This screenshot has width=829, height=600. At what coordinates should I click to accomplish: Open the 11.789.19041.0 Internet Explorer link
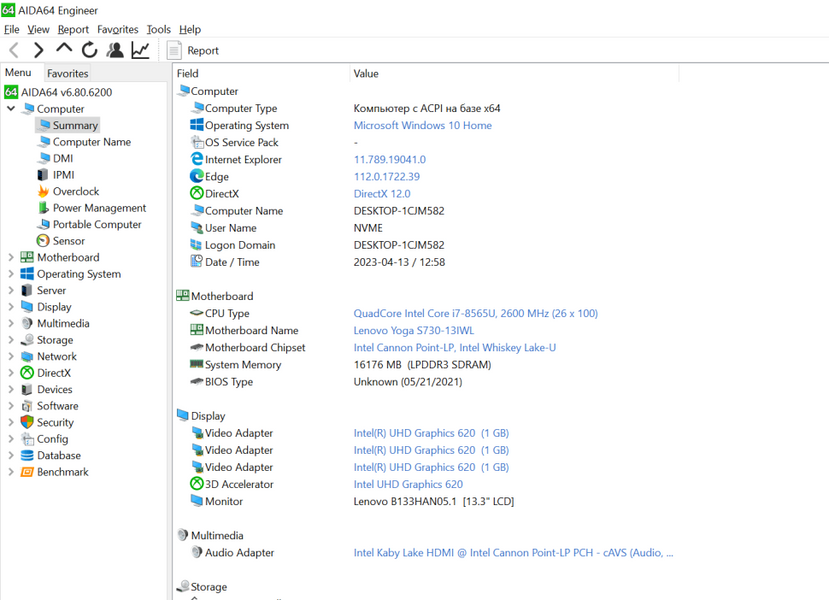tap(390, 160)
